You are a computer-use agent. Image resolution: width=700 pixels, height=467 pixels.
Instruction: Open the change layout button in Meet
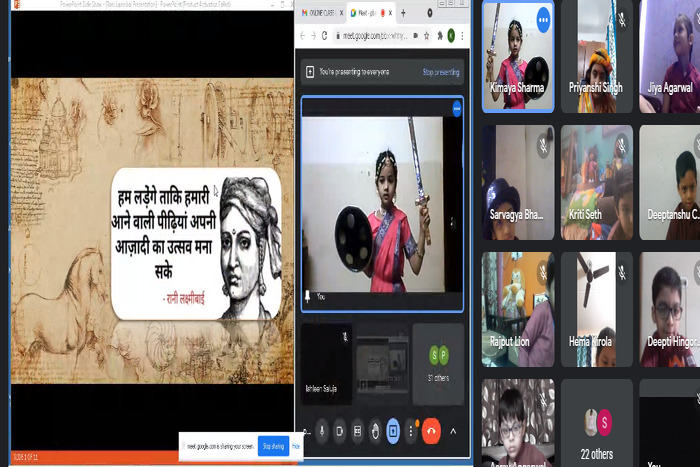point(358,431)
